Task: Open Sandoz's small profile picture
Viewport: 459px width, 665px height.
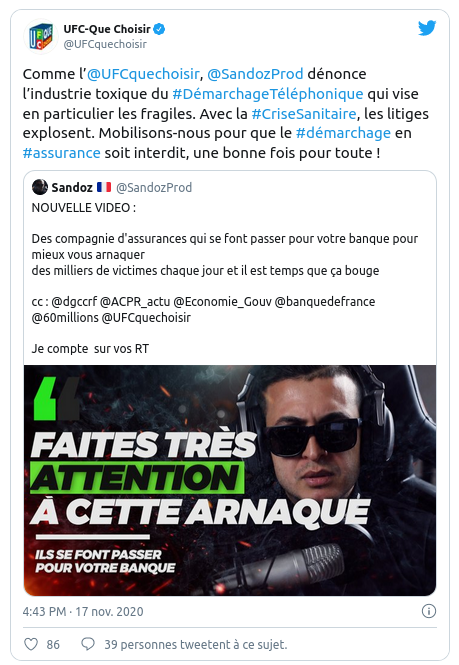Action: 40,187
